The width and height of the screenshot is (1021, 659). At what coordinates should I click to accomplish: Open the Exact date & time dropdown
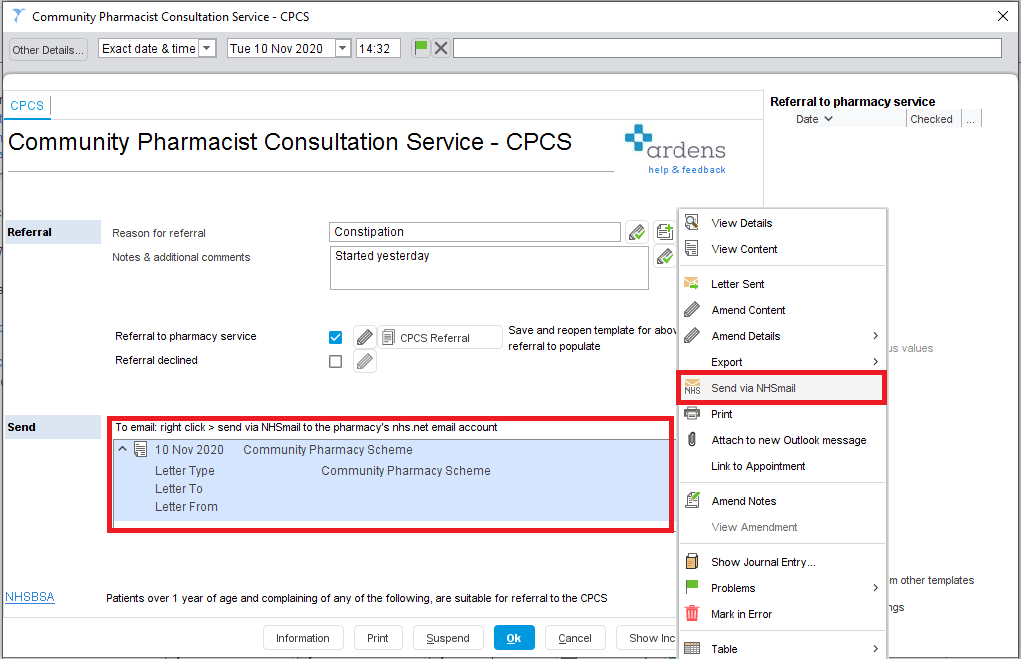point(207,48)
